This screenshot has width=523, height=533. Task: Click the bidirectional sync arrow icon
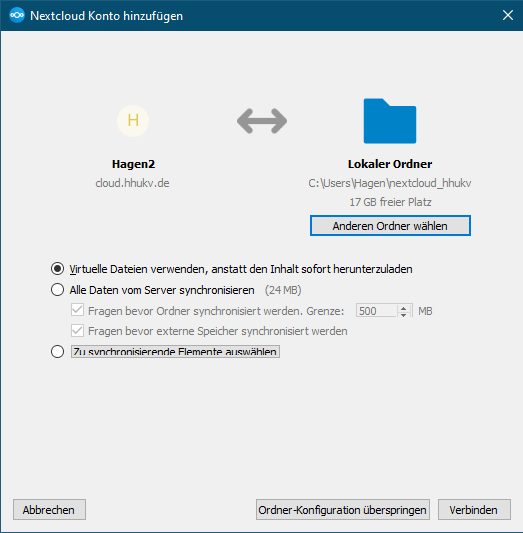(262, 121)
